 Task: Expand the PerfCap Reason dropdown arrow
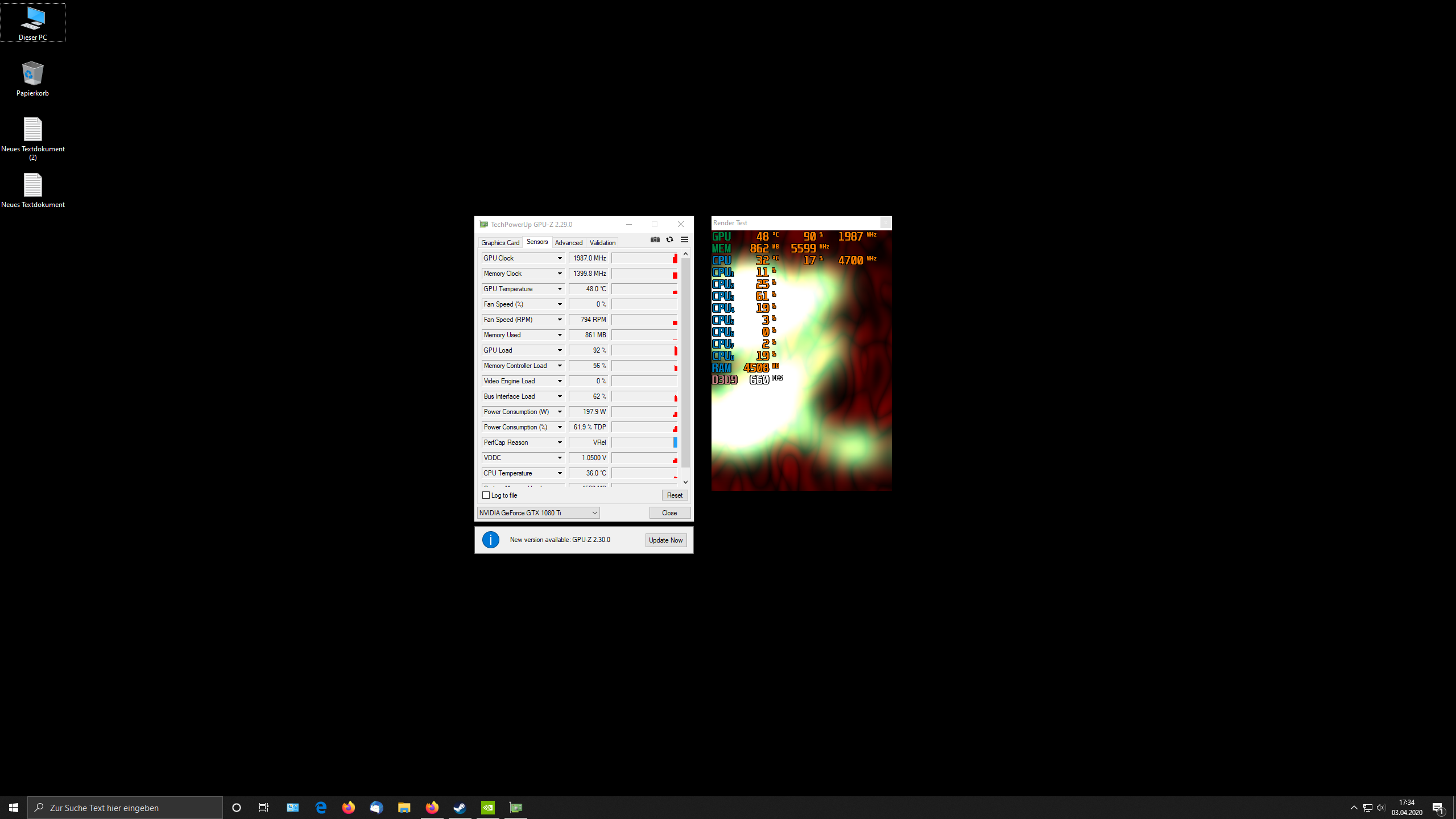(x=560, y=442)
